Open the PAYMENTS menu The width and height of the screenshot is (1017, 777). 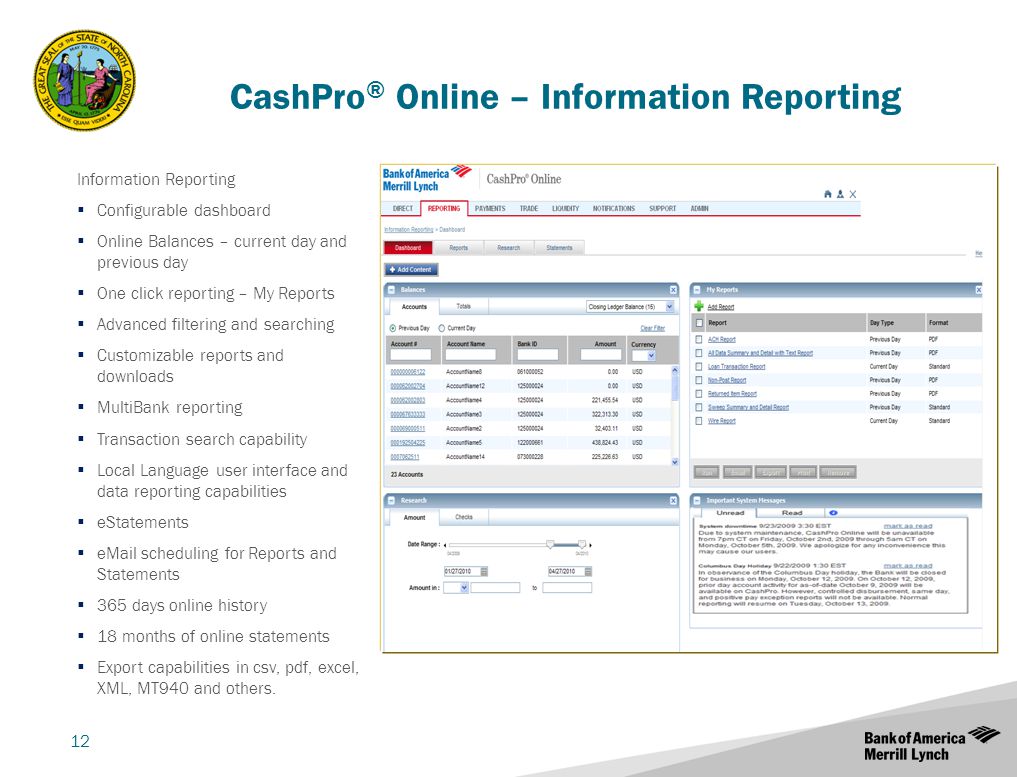[x=490, y=208]
